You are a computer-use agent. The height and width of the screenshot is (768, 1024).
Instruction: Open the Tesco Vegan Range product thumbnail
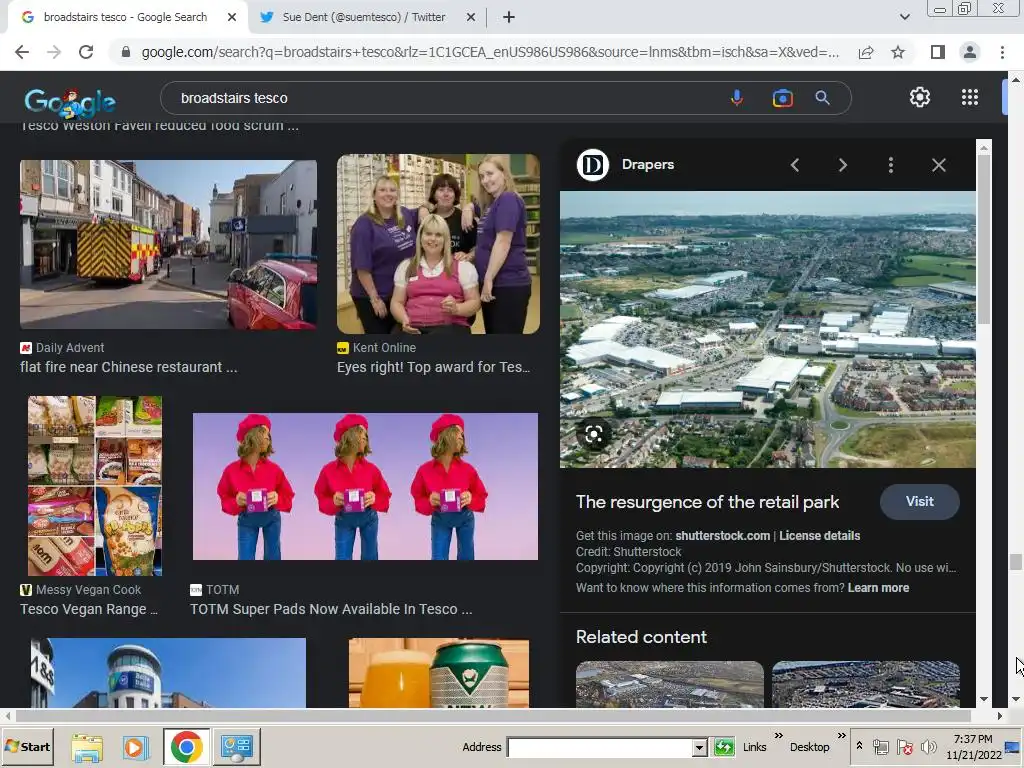point(95,486)
